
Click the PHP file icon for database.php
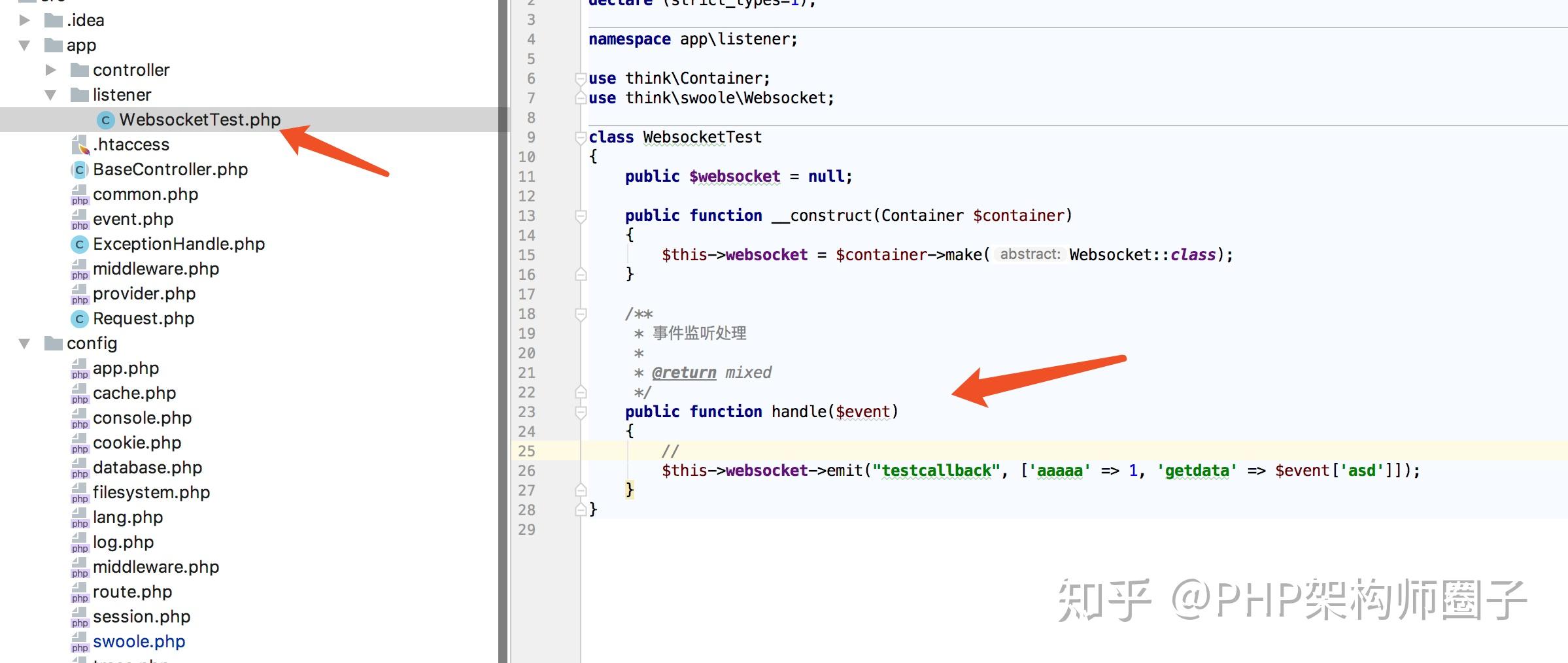[78, 467]
